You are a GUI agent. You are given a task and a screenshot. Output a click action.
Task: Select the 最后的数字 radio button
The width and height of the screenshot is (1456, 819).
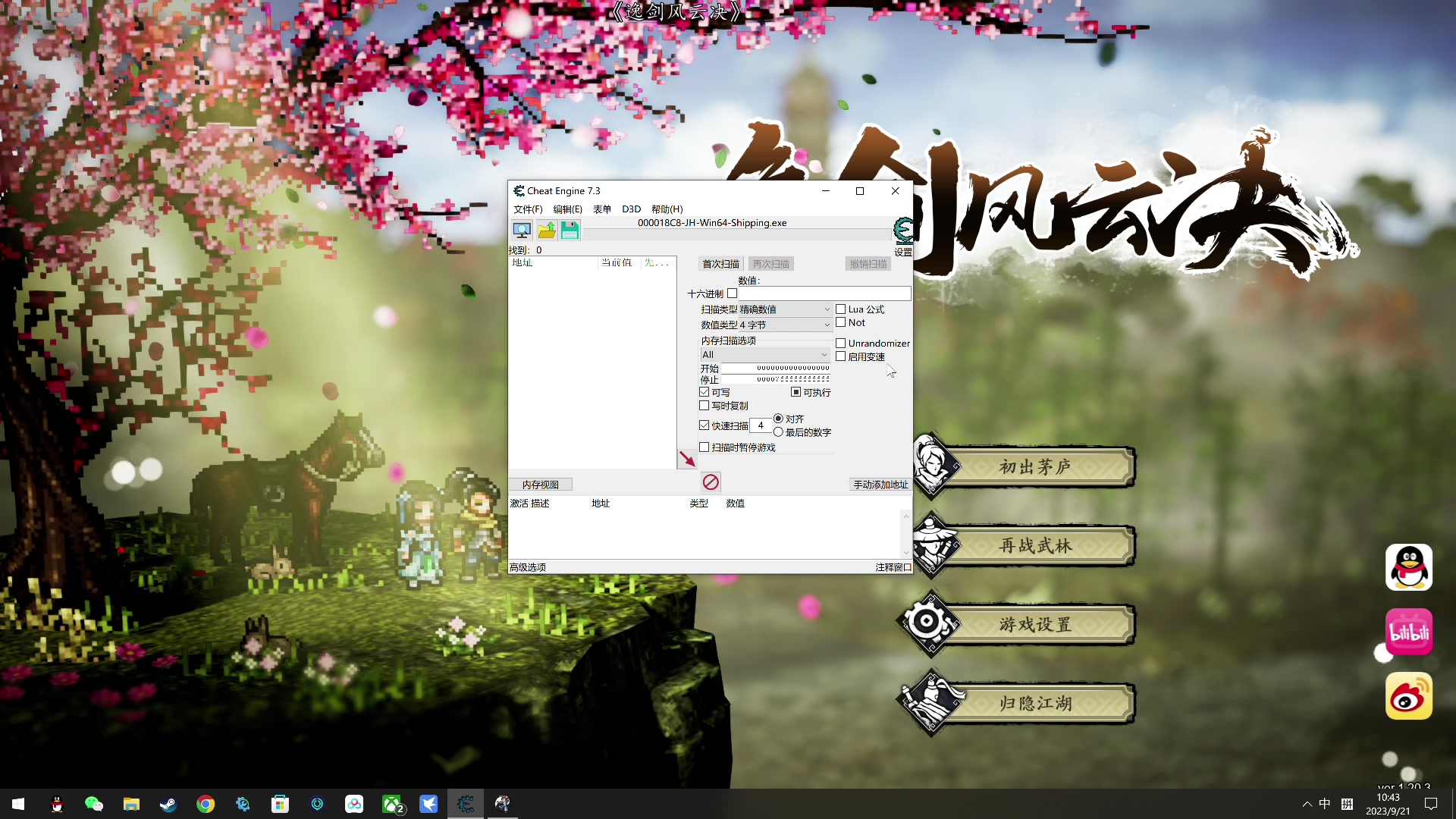point(778,432)
